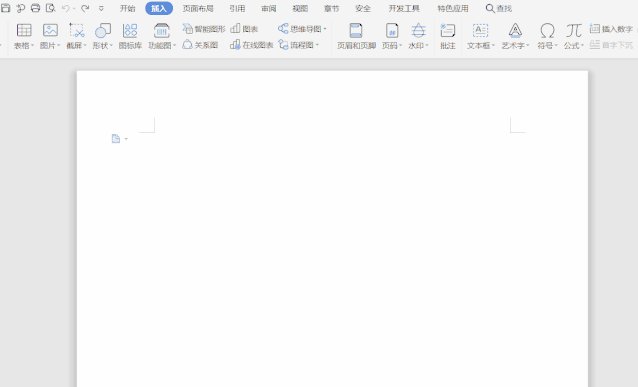Insert an 在线图表 online chart
This screenshot has height=387, width=638.
(x=251, y=45)
